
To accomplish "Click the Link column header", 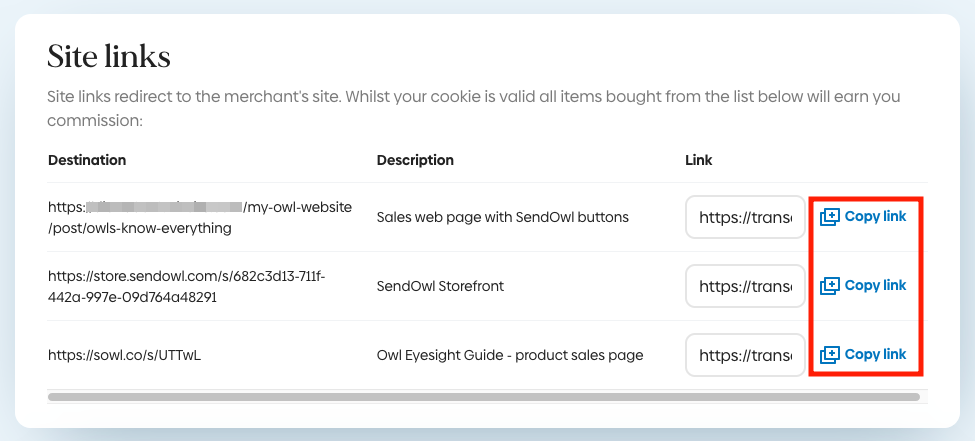I will (x=699, y=160).
